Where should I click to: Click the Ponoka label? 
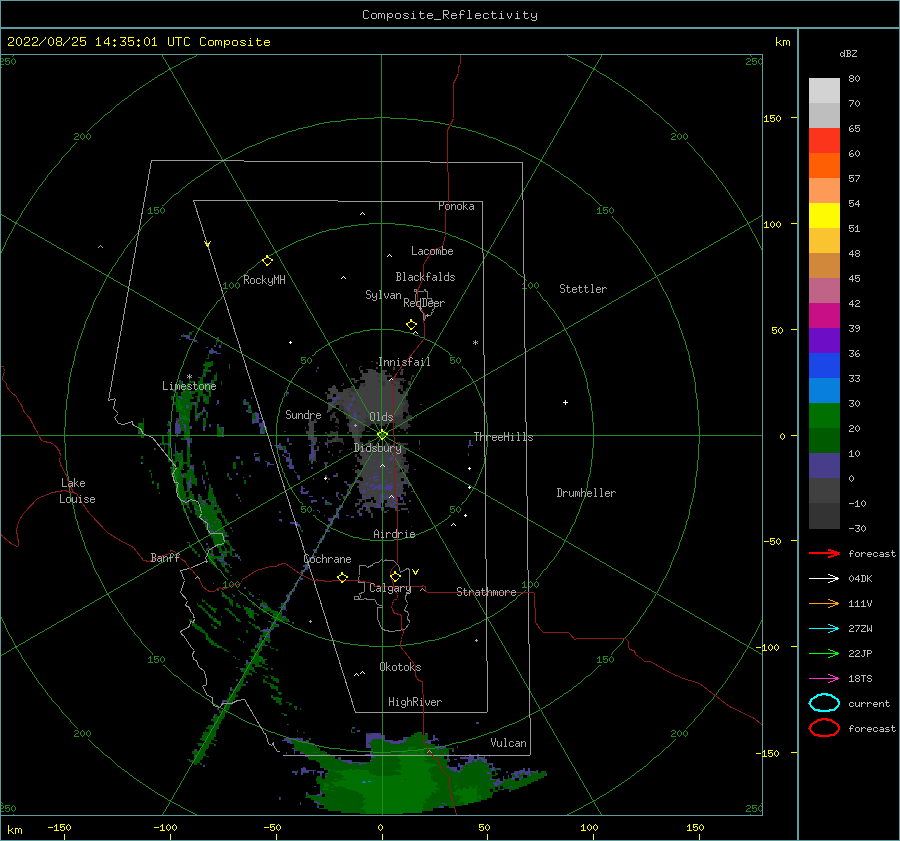[x=456, y=206]
